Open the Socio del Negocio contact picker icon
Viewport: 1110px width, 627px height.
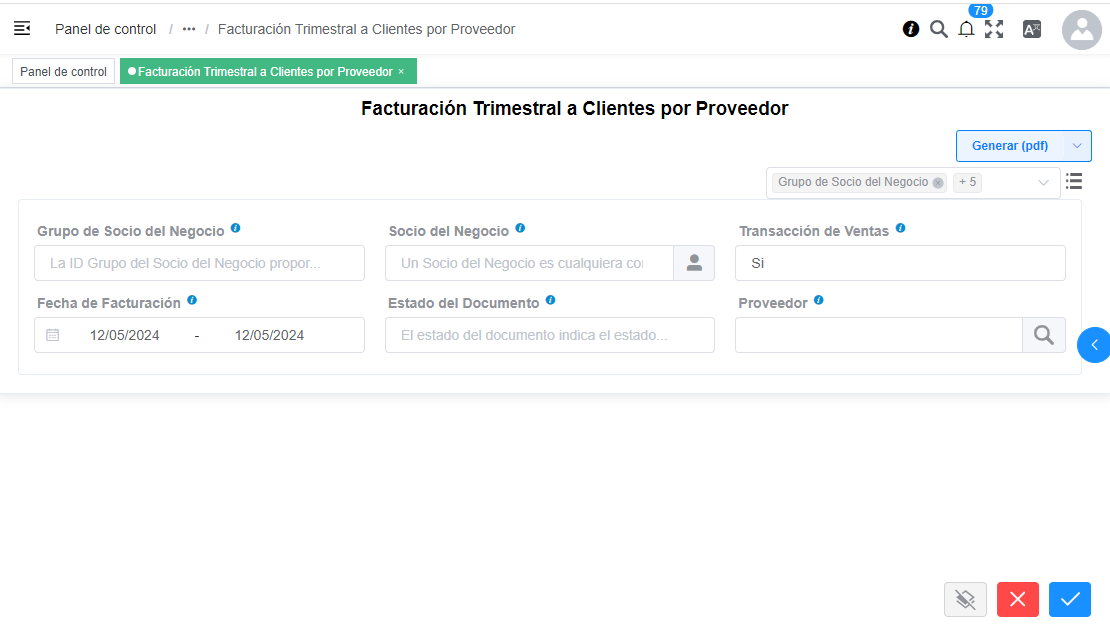[694, 263]
